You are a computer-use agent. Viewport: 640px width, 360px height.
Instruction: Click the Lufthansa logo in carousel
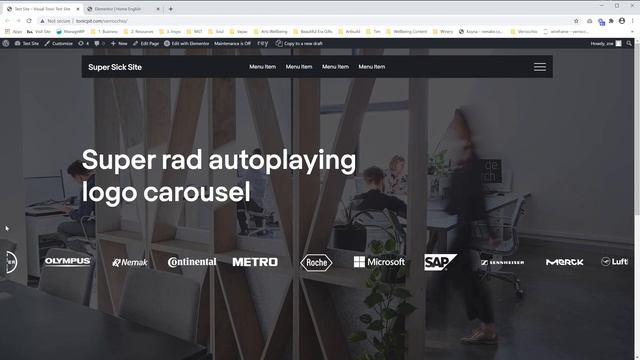click(615, 262)
